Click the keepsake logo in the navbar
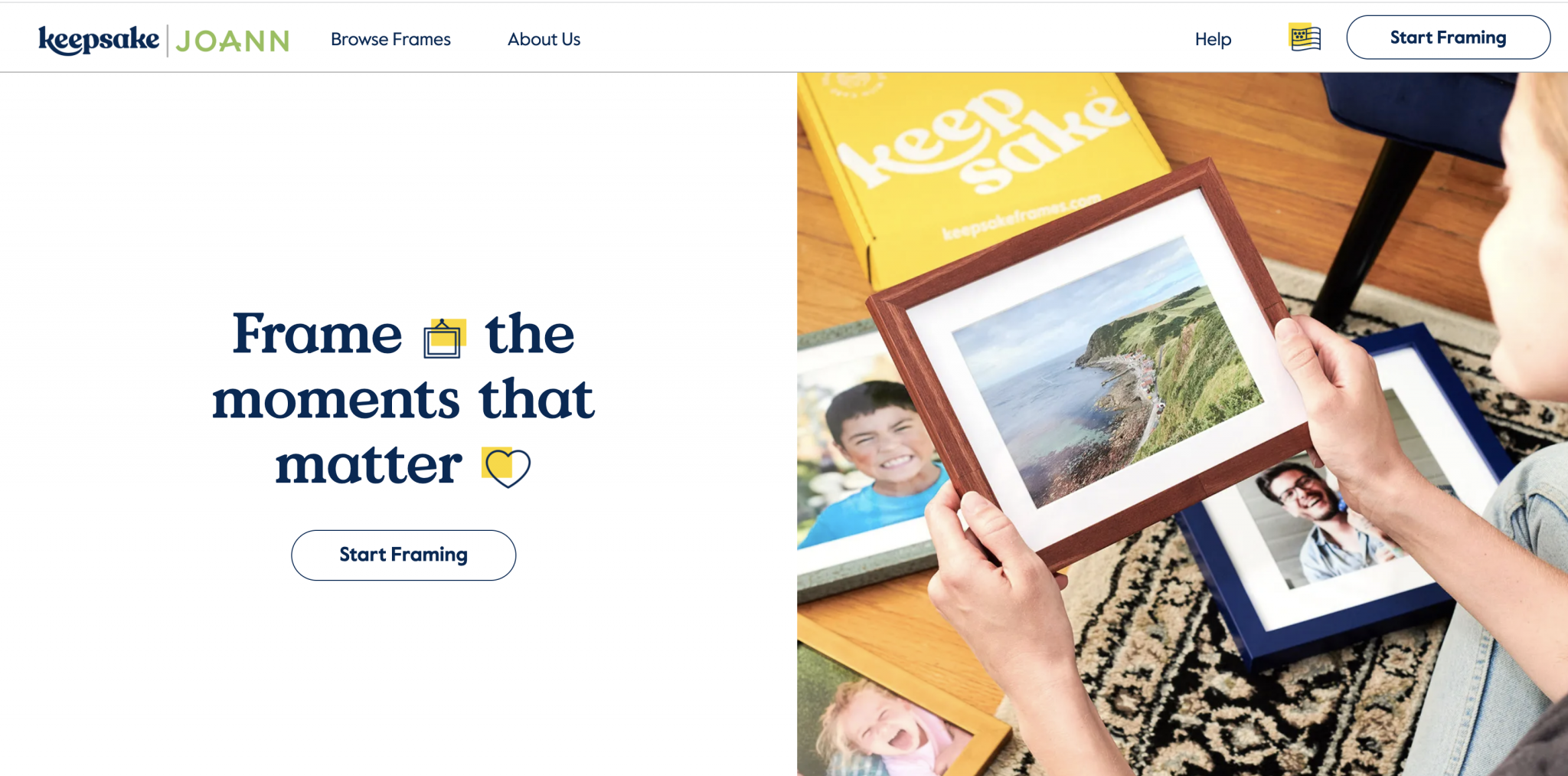The height and width of the screenshot is (776, 1568). point(99,40)
